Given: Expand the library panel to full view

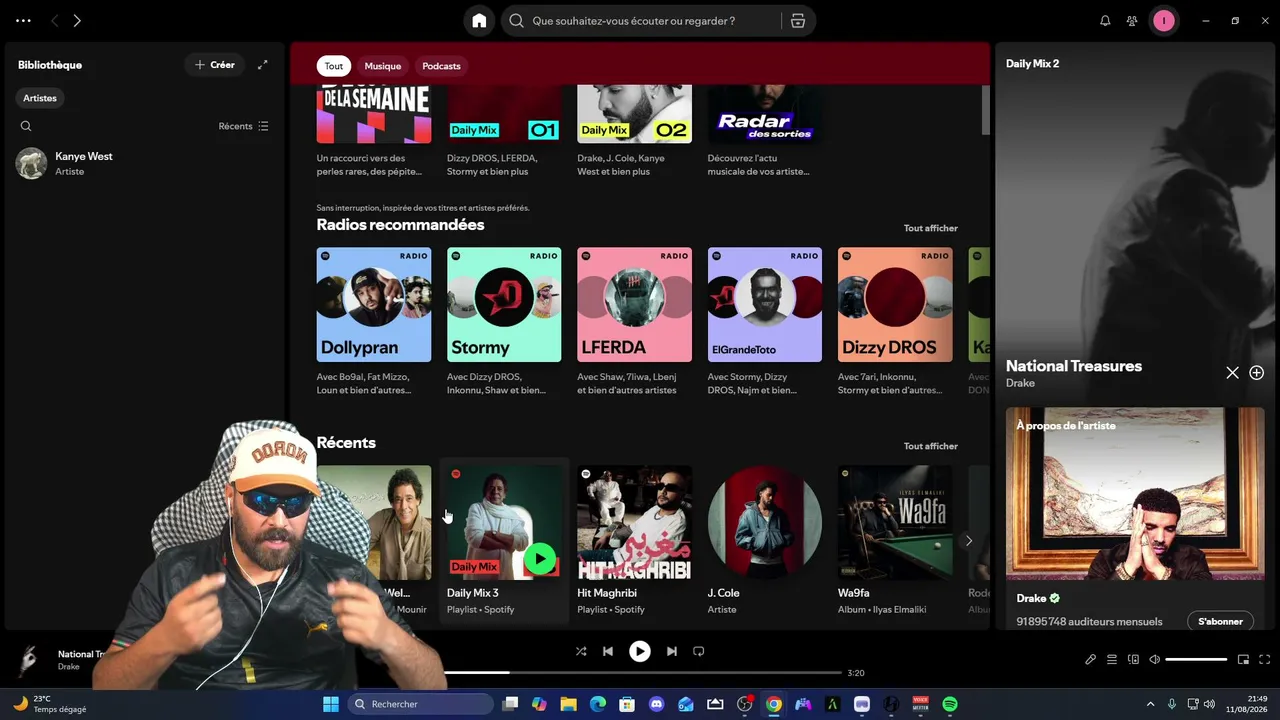Looking at the screenshot, I should (x=263, y=65).
